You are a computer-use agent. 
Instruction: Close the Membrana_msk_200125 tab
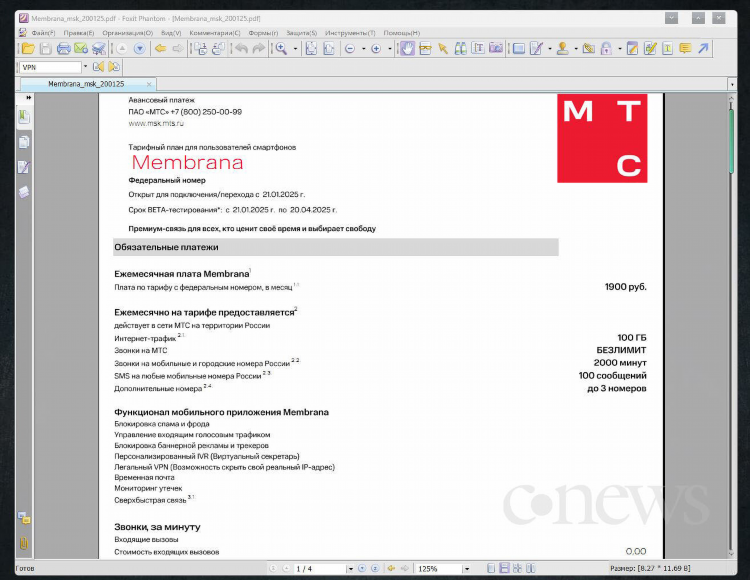pyautogui.click(x=149, y=84)
